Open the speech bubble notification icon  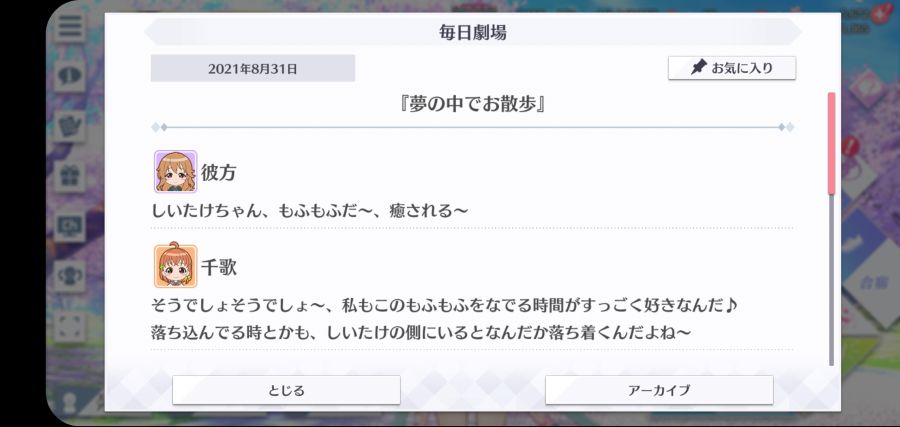[70, 76]
